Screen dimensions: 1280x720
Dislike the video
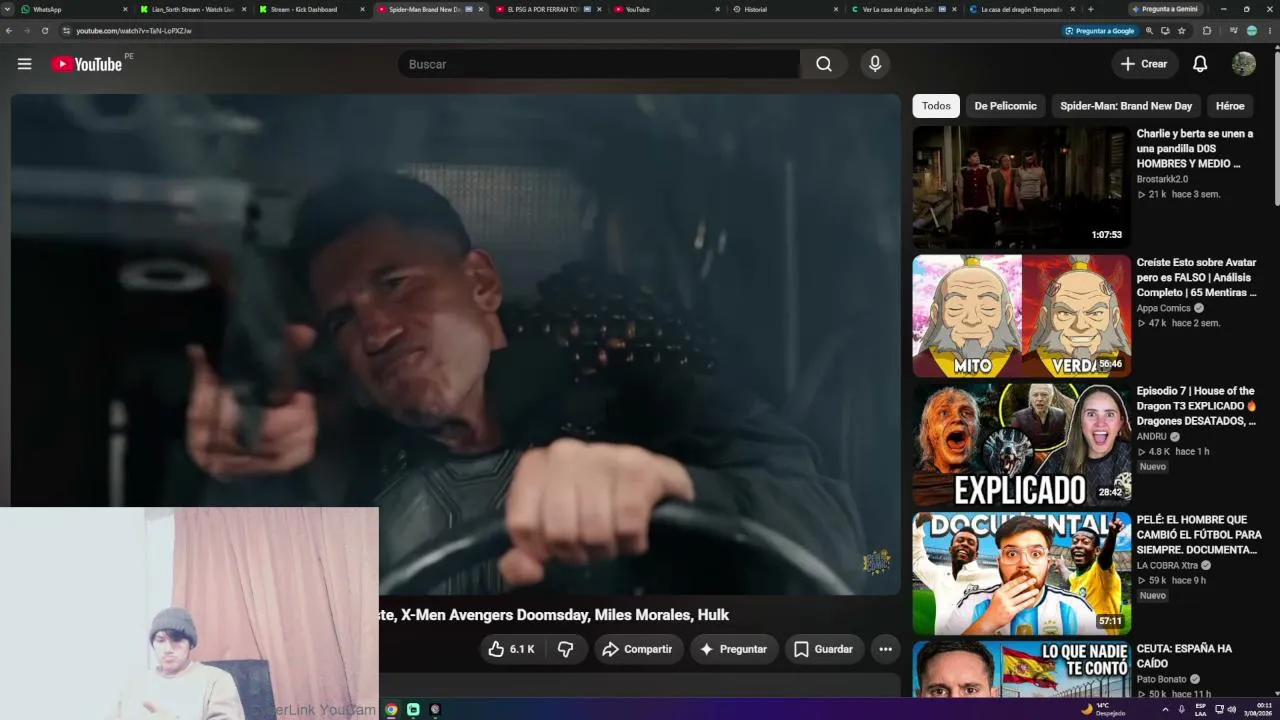566,649
